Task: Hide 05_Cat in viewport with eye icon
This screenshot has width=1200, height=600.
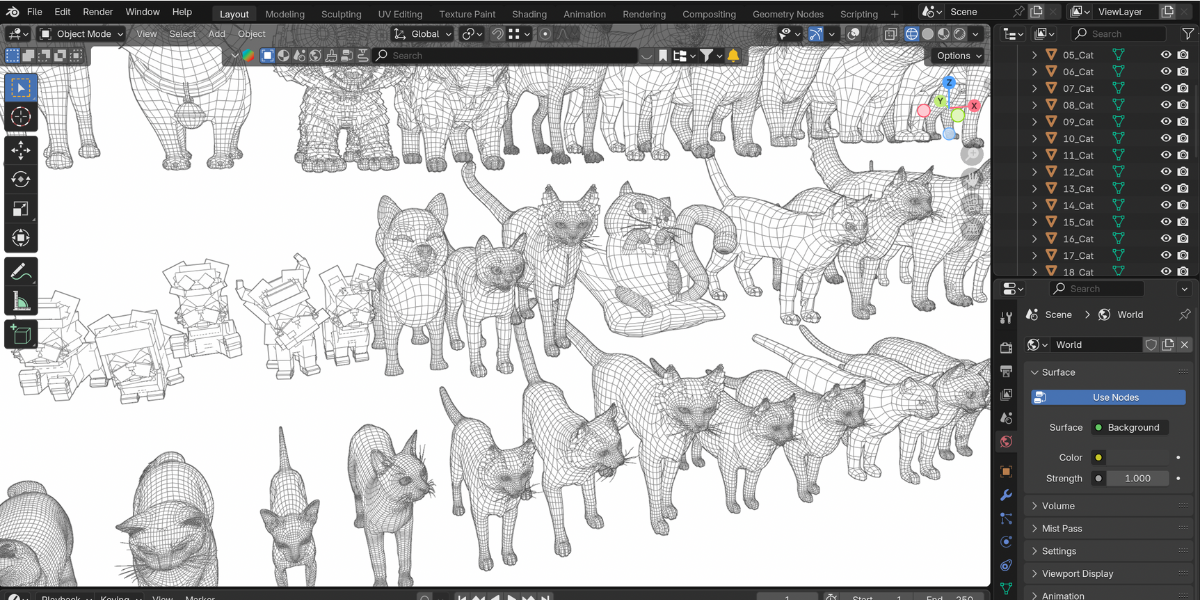Action: [1166, 55]
